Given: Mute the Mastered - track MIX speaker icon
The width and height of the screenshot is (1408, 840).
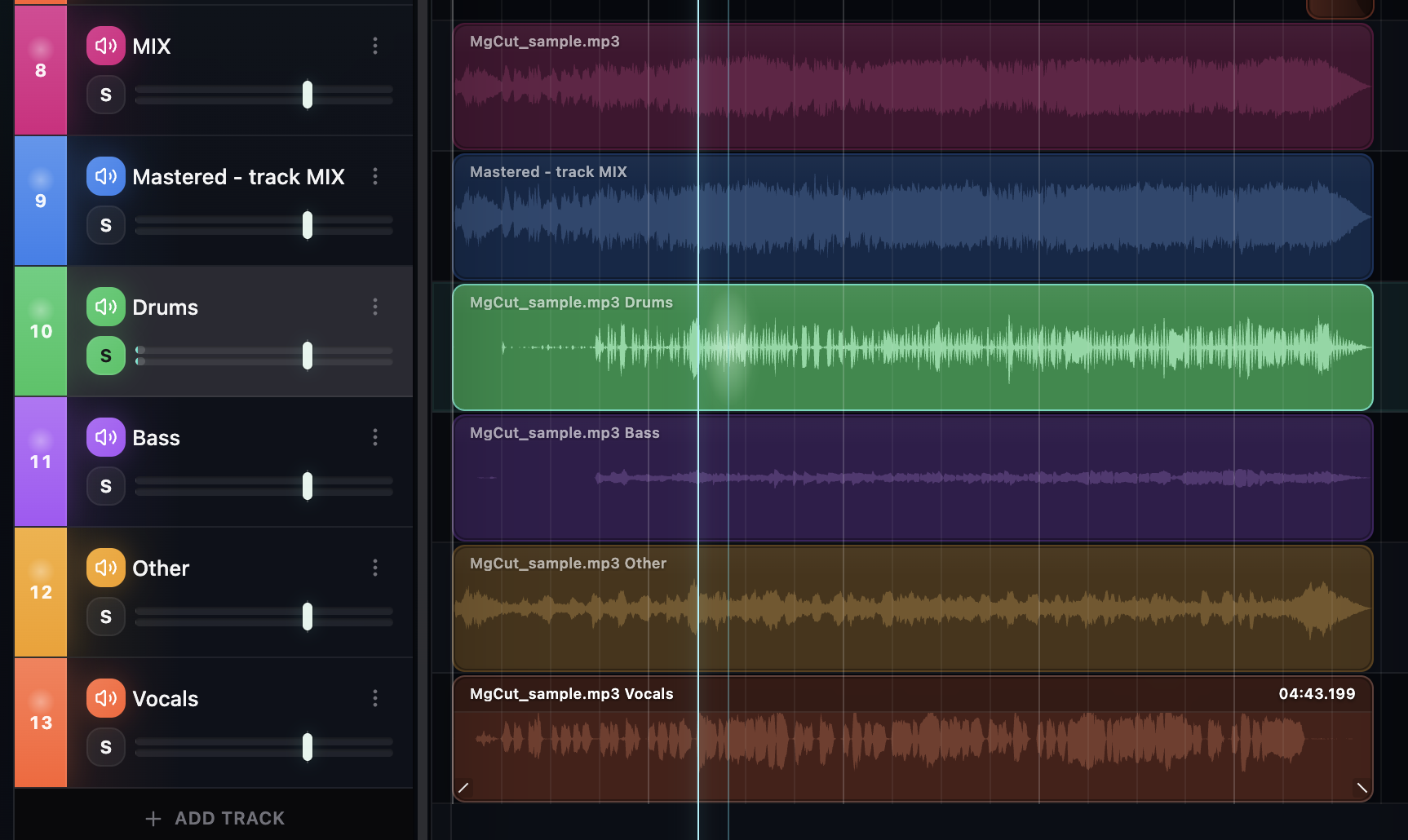Looking at the screenshot, I should 106,176.
